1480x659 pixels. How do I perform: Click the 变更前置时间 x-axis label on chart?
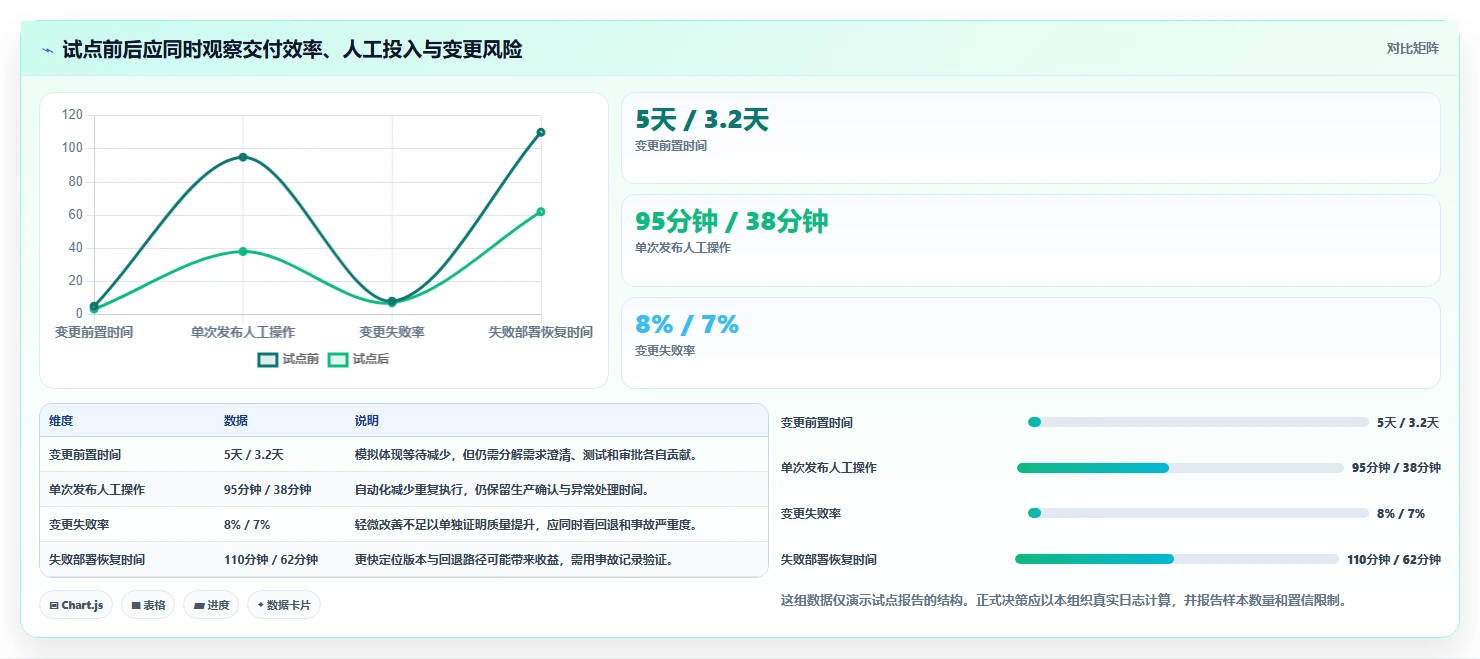(x=94, y=332)
